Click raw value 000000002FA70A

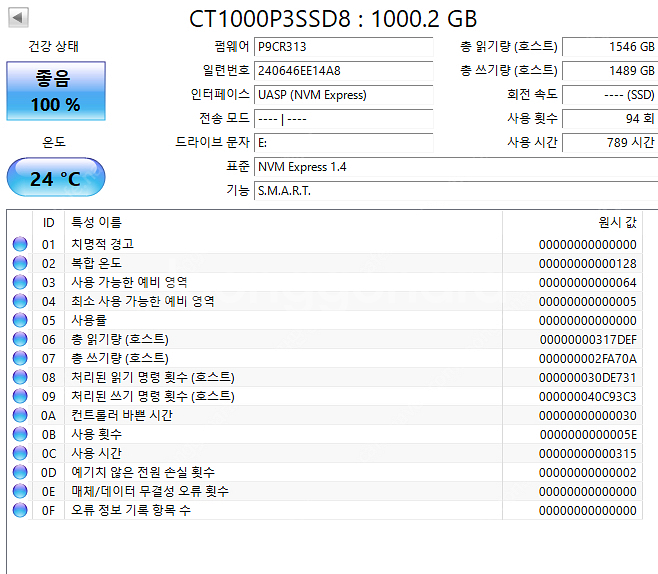click(588, 359)
